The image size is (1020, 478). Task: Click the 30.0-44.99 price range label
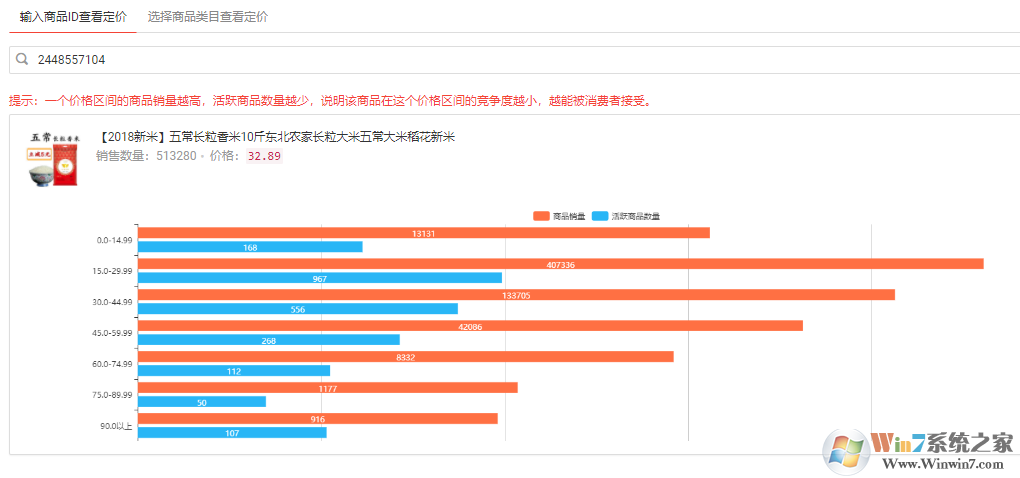pyautogui.click(x=113, y=302)
